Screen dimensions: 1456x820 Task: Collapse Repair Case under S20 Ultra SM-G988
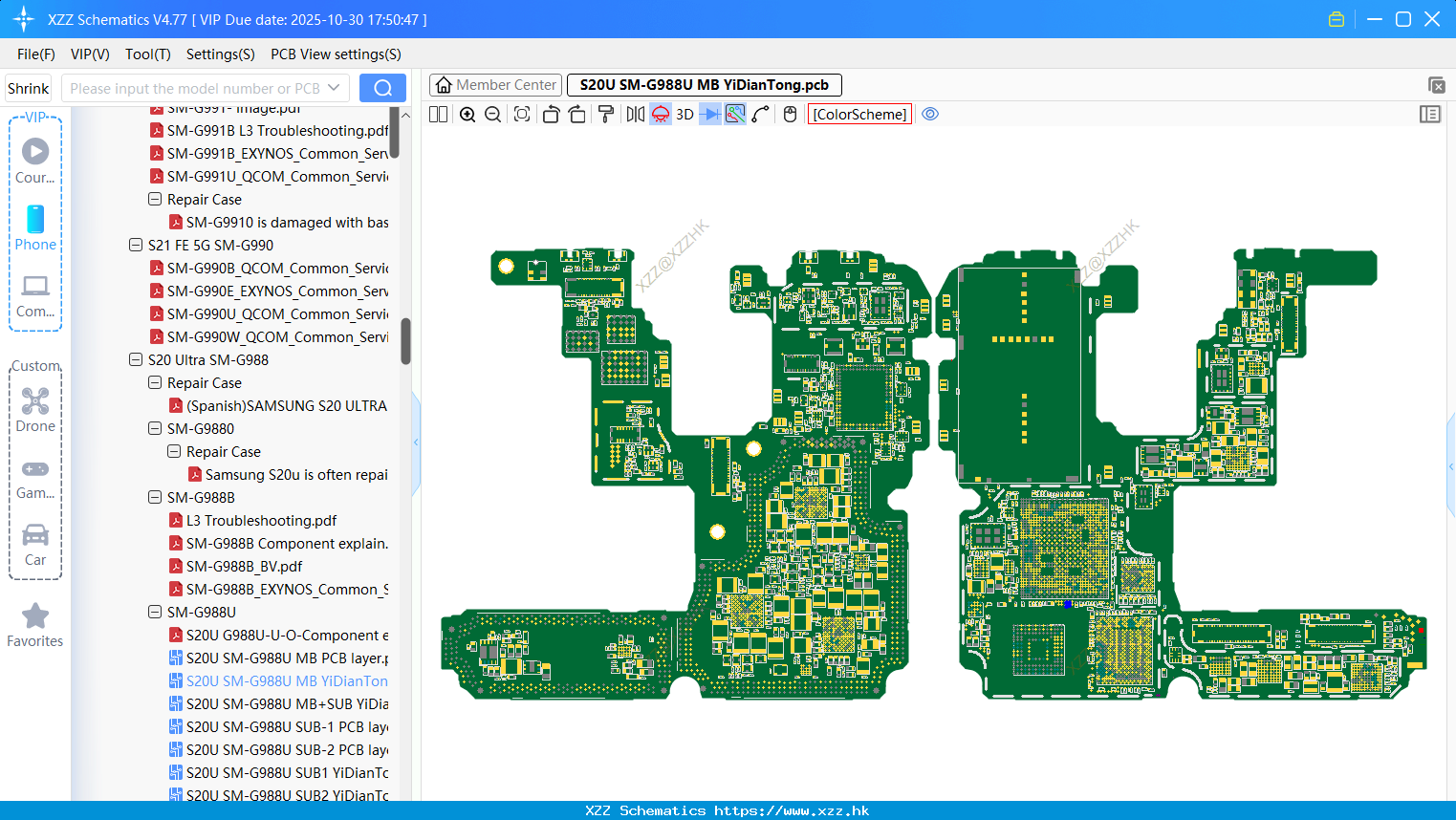point(155,382)
